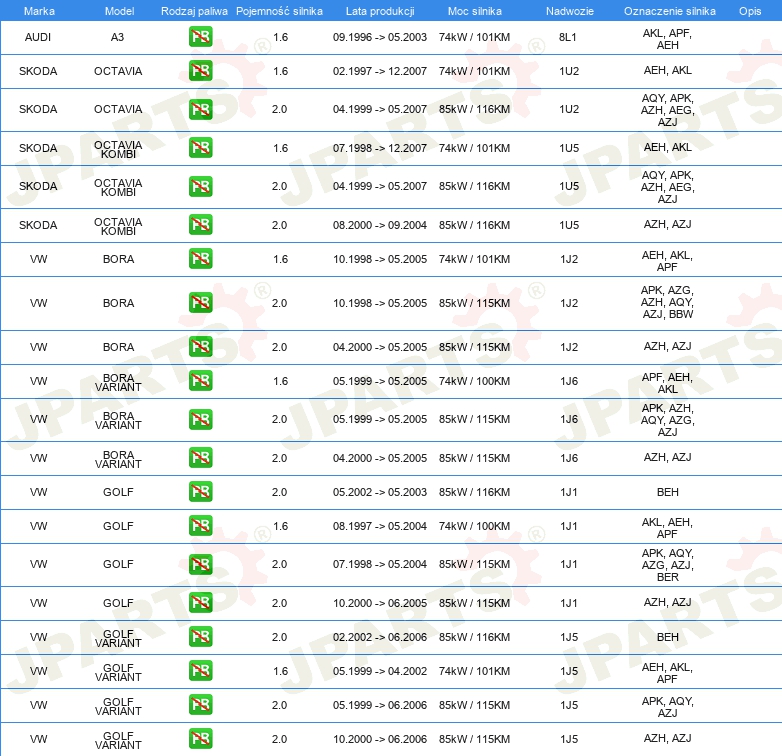
Task: Click fuel icon in Golf row with BER engine
Action: click(x=200, y=565)
